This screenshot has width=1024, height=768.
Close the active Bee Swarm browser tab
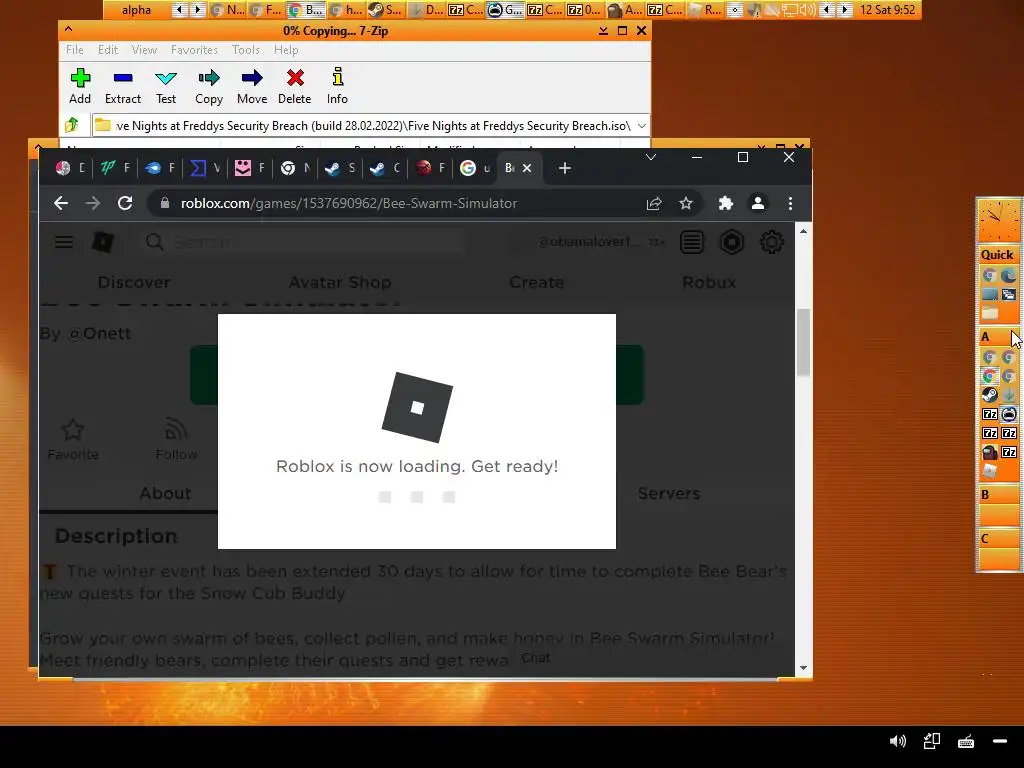click(527, 168)
